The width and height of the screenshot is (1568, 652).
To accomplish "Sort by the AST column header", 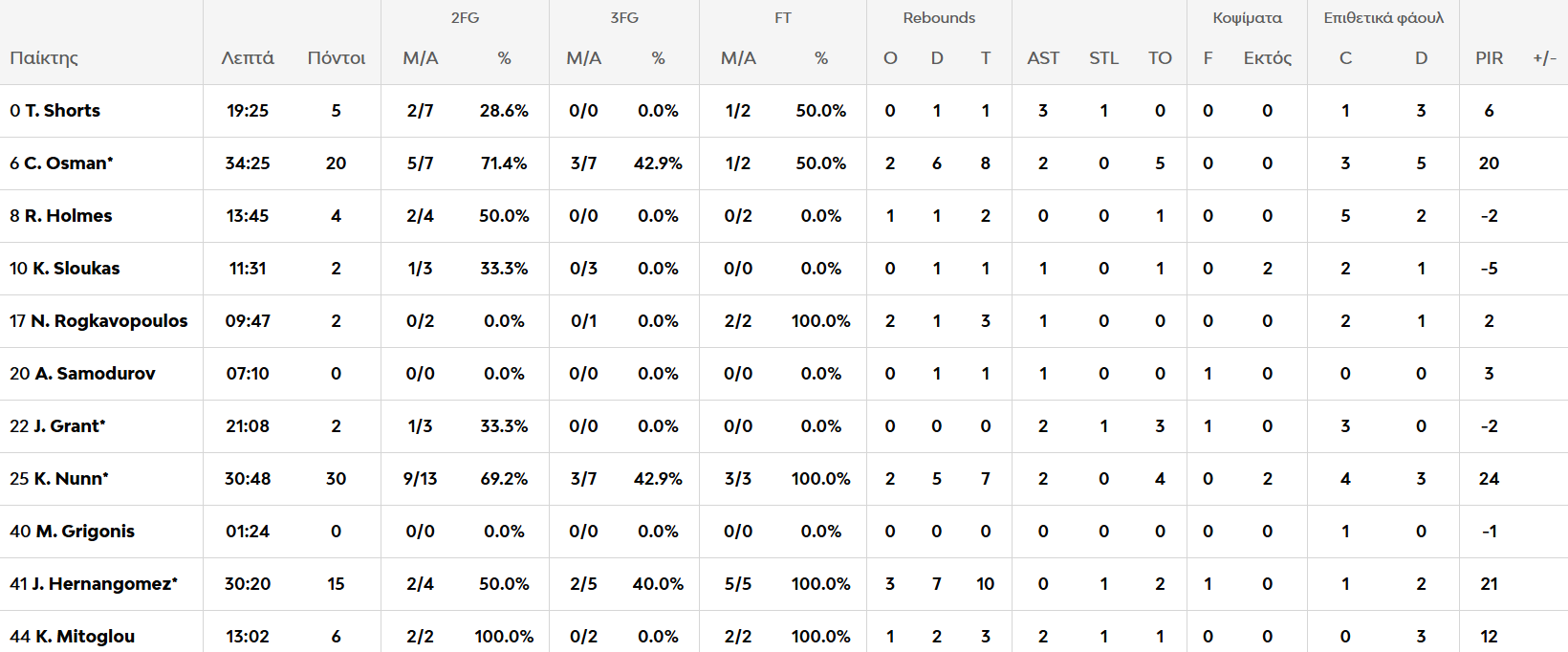I will click(x=1043, y=58).
